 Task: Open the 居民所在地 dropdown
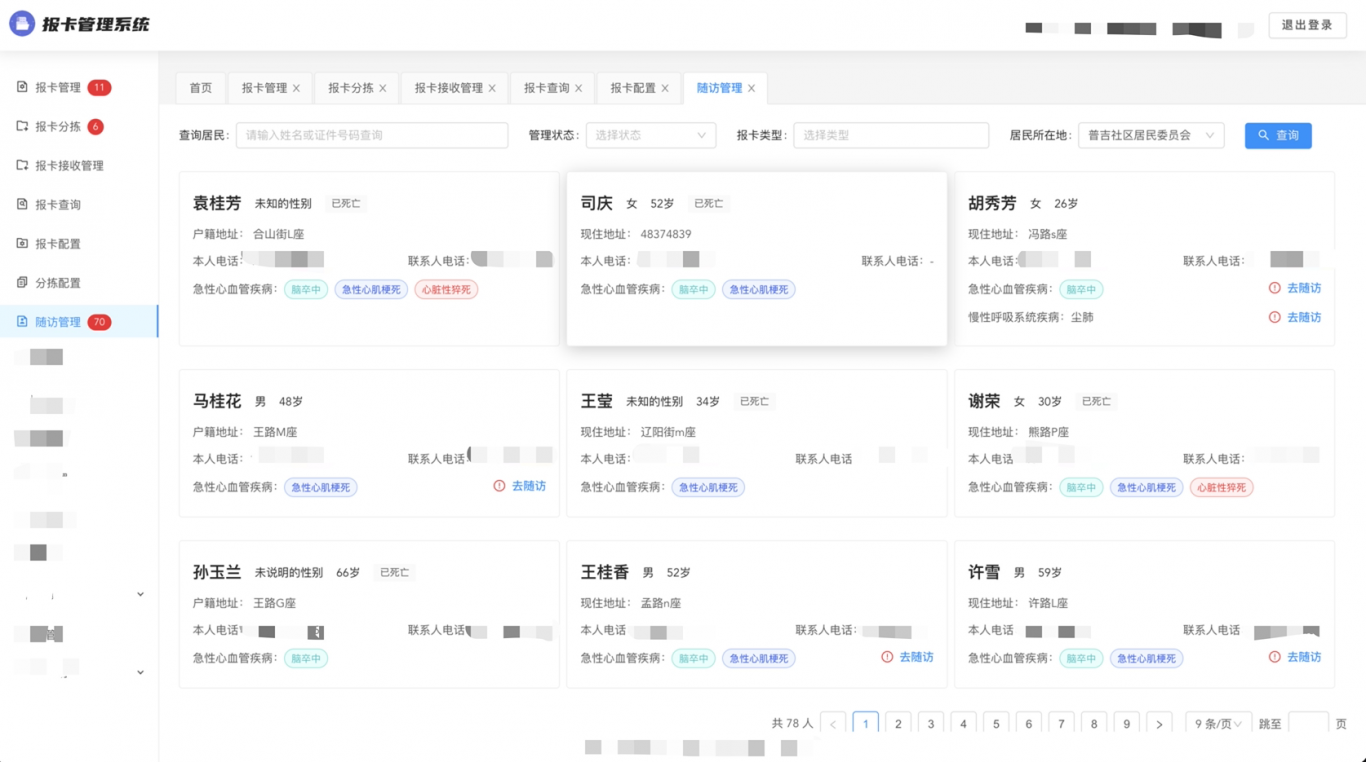(1151, 135)
